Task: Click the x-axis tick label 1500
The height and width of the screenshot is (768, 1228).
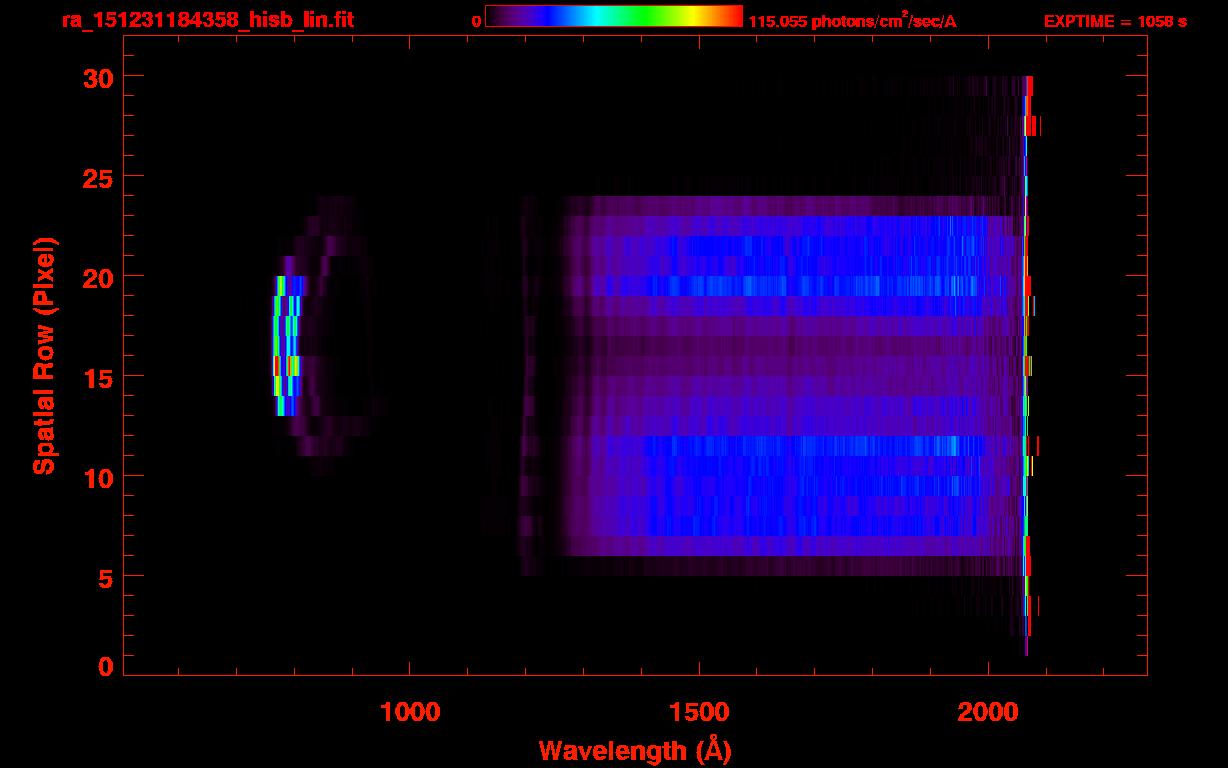Action: pyautogui.click(x=699, y=711)
